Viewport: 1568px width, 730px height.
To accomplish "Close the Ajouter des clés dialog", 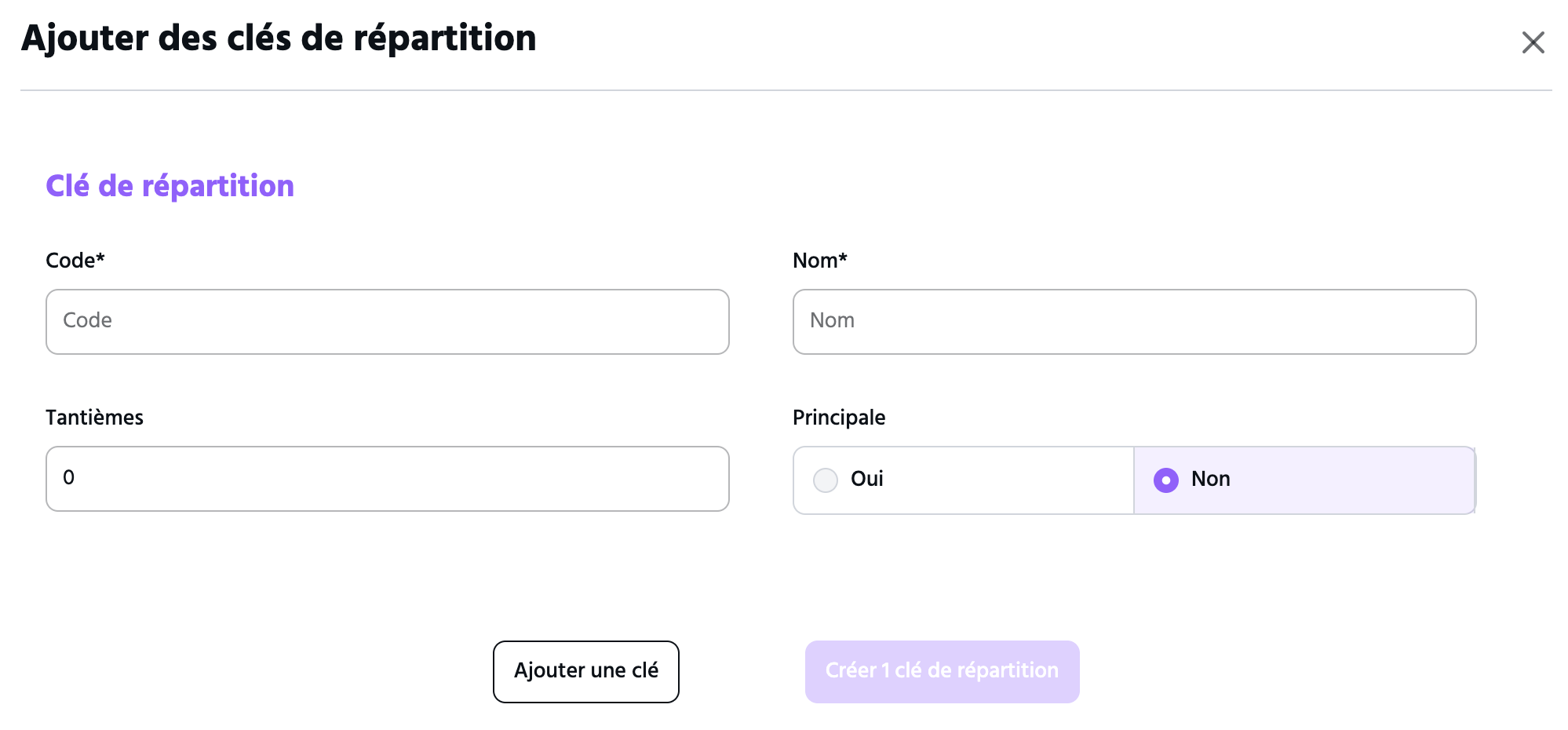I will point(1533,42).
